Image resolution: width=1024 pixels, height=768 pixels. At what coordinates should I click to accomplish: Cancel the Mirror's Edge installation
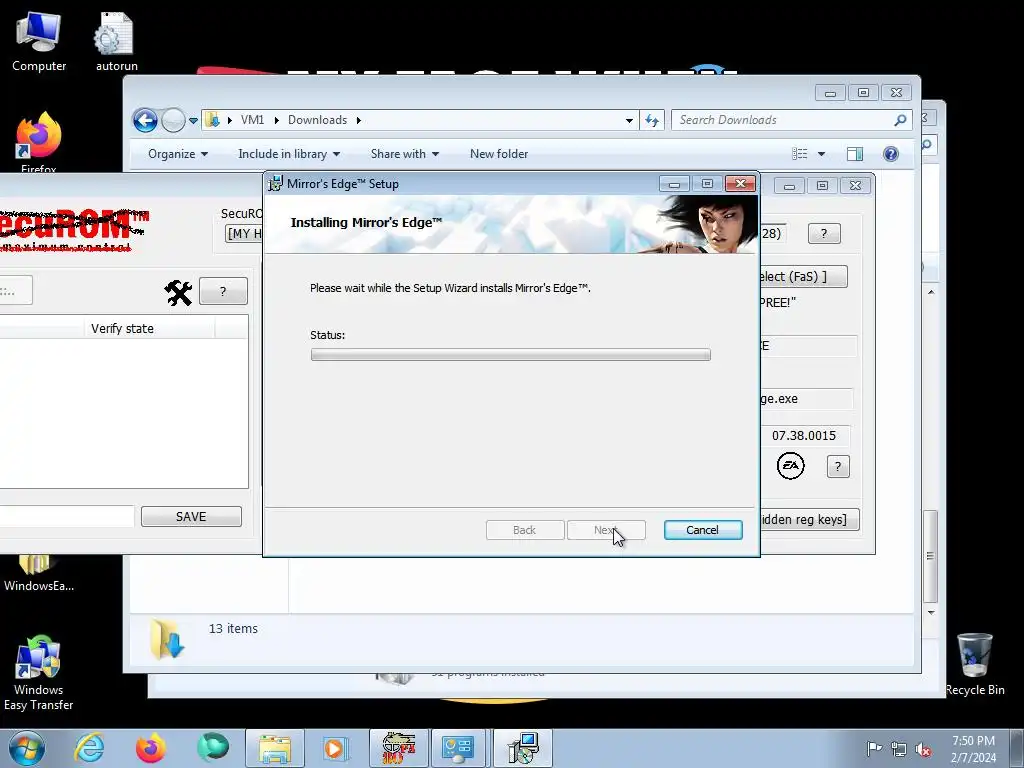(x=703, y=530)
